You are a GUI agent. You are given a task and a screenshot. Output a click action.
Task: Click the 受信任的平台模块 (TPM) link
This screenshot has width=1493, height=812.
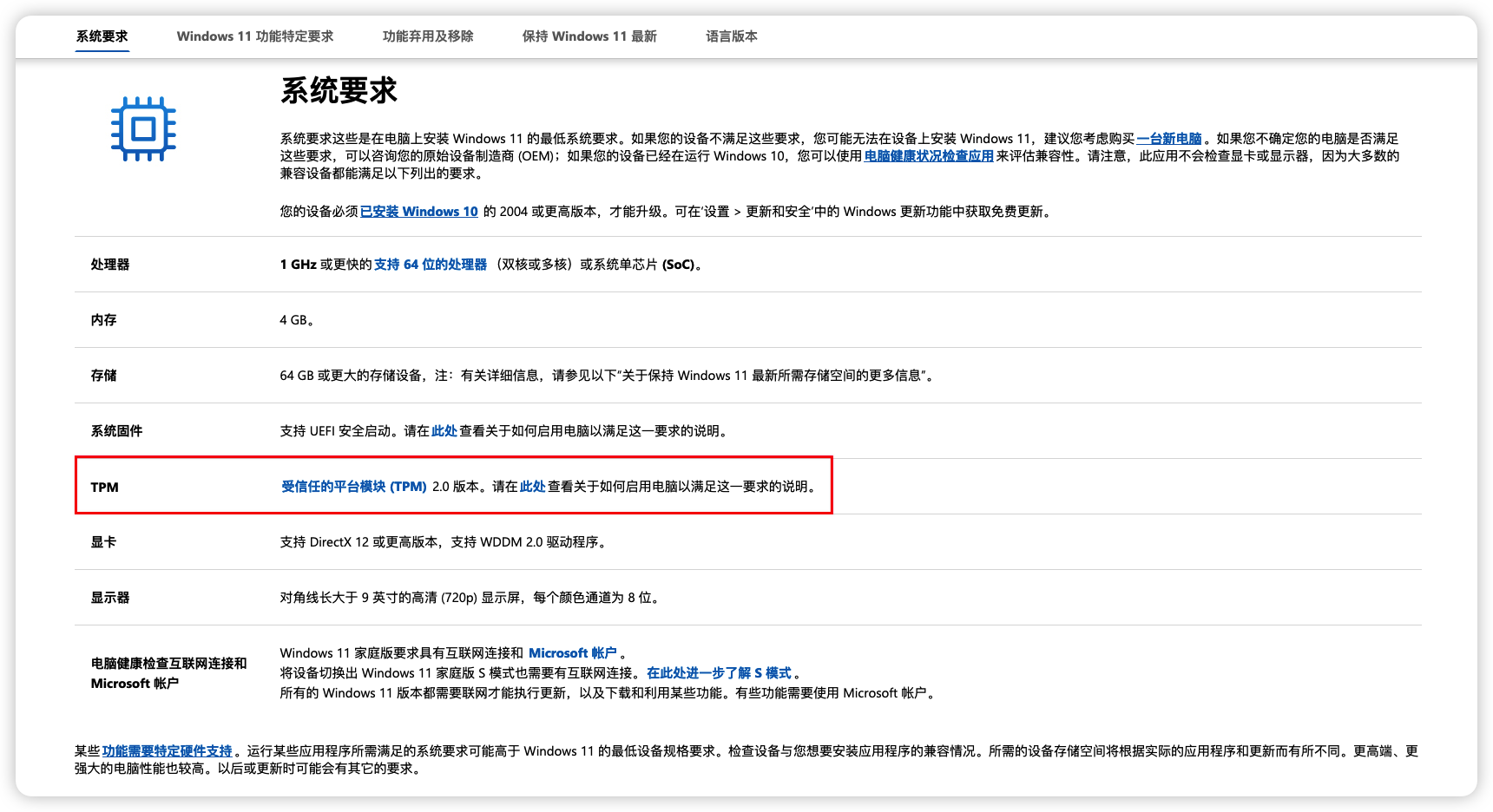[x=353, y=487]
